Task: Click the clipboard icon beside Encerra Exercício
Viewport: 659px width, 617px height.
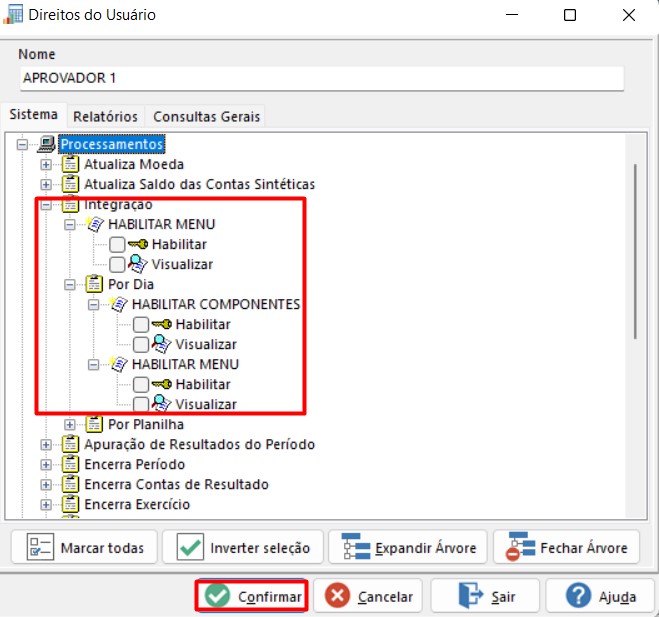Action: coord(70,504)
